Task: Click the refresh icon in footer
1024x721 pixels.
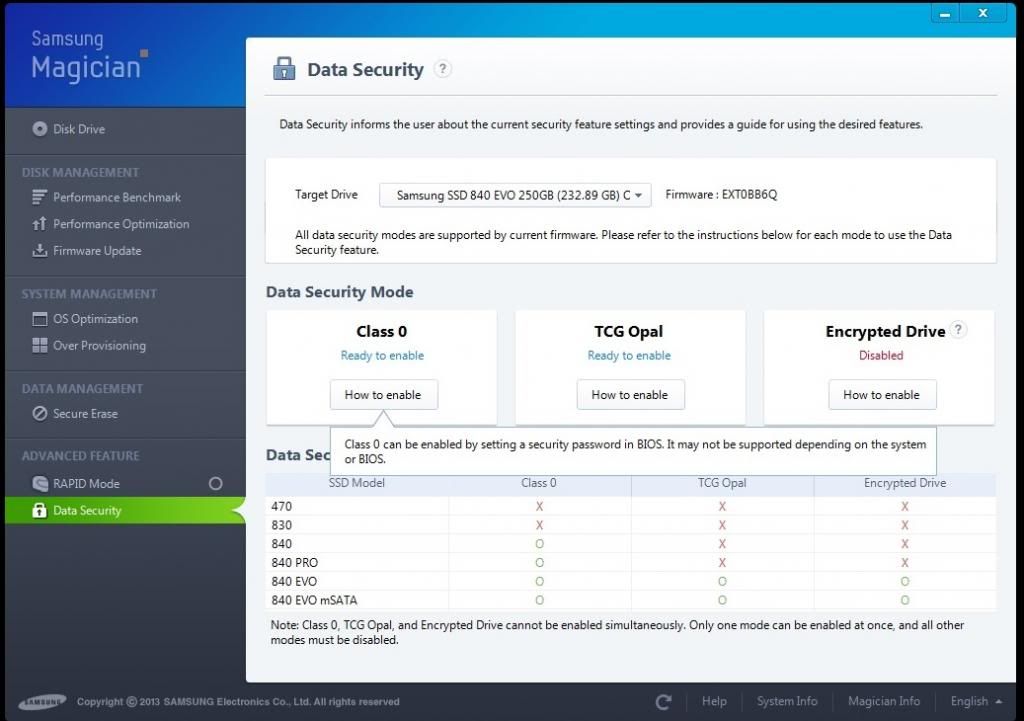Action: (x=664, y=701)
